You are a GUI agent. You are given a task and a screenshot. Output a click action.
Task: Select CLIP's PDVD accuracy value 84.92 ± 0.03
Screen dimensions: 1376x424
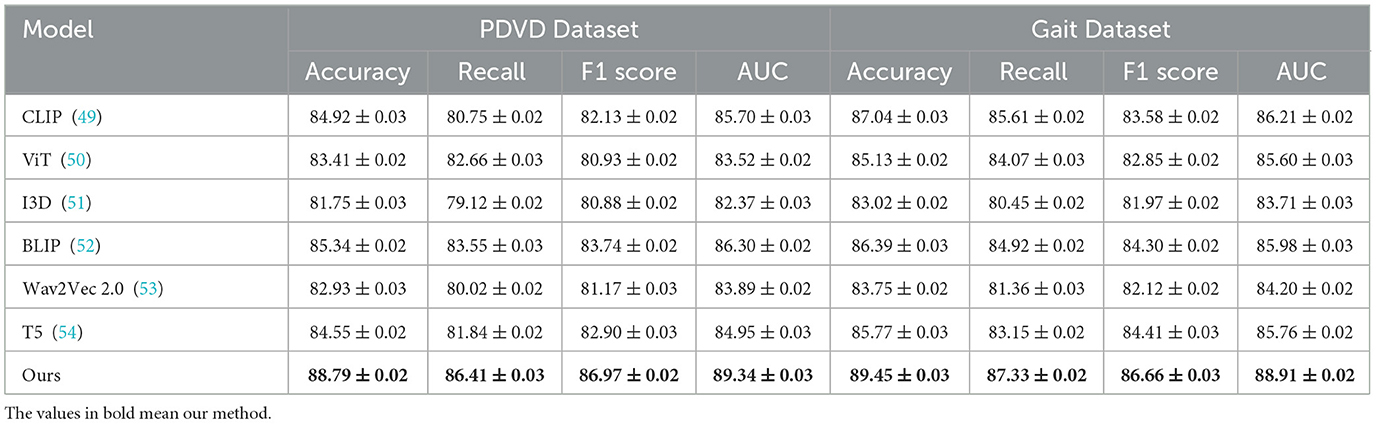(x=358, y=117)
